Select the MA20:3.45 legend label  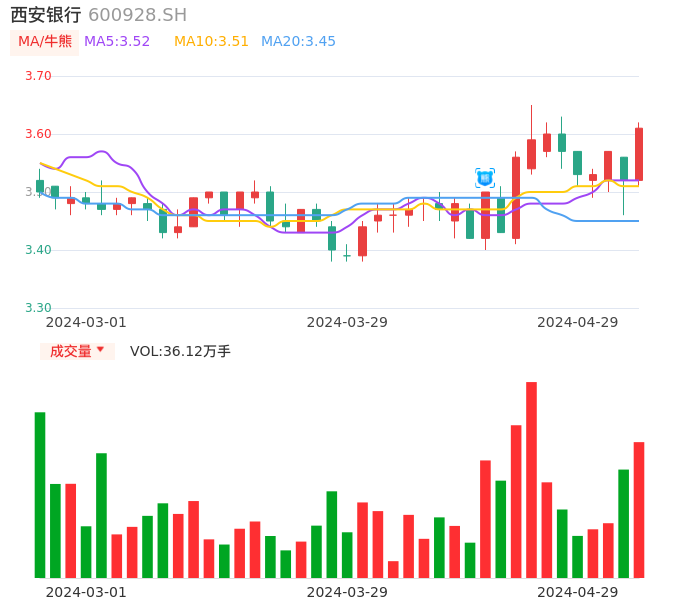click(298, 42)
